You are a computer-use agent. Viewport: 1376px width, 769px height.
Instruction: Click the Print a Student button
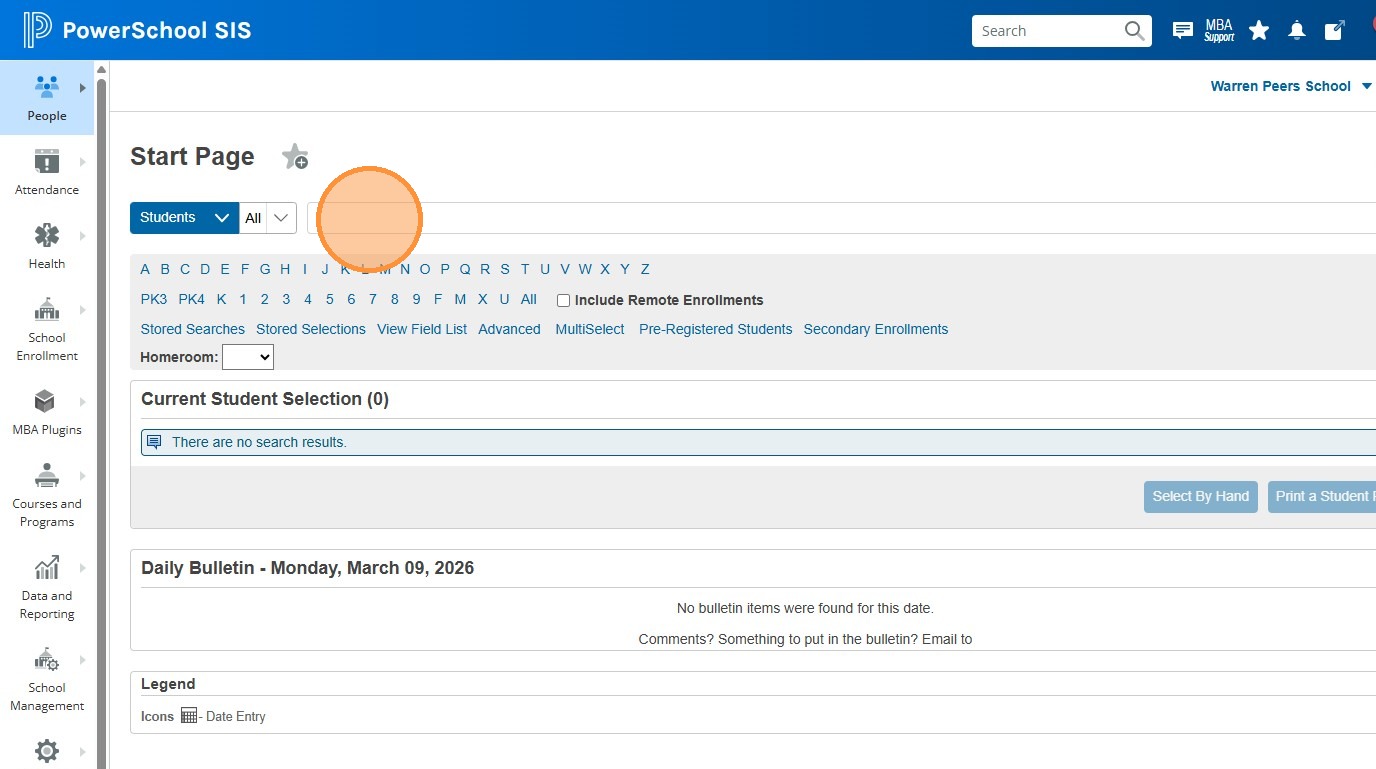(x=1322, y=496)
